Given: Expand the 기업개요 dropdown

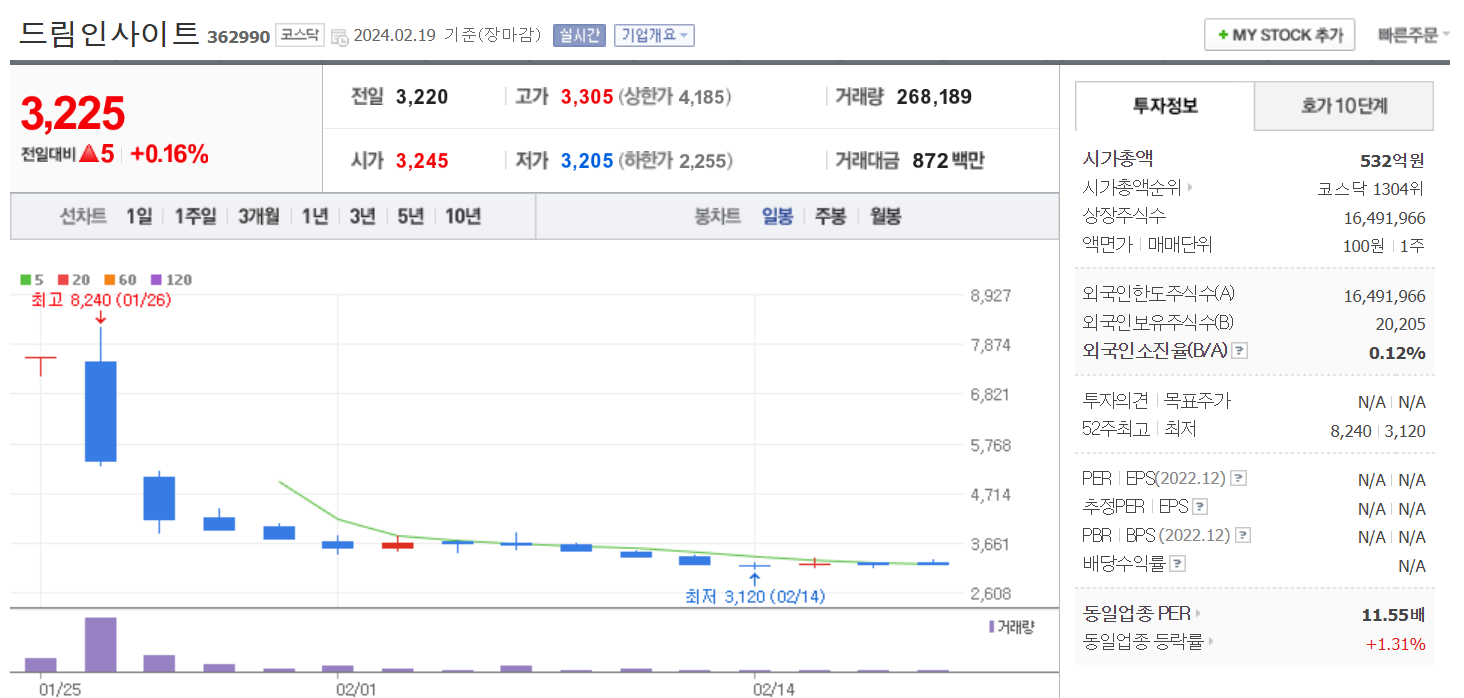Looking at the screenshot, I should (654, 35).
